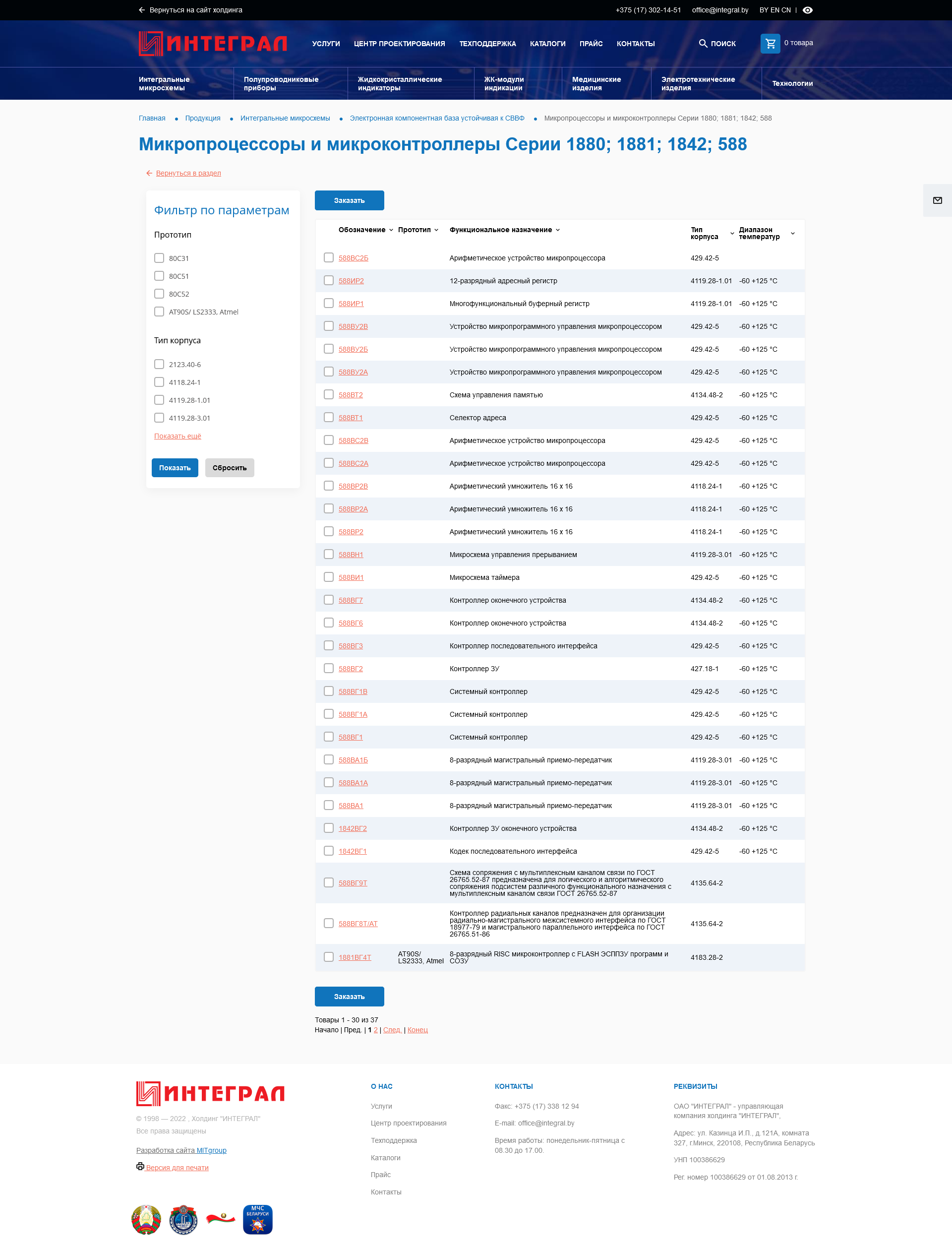Open the 588ВГ8Т/АТ product link
This screenshot has height=1253, width=952.
tap(357, 924)
